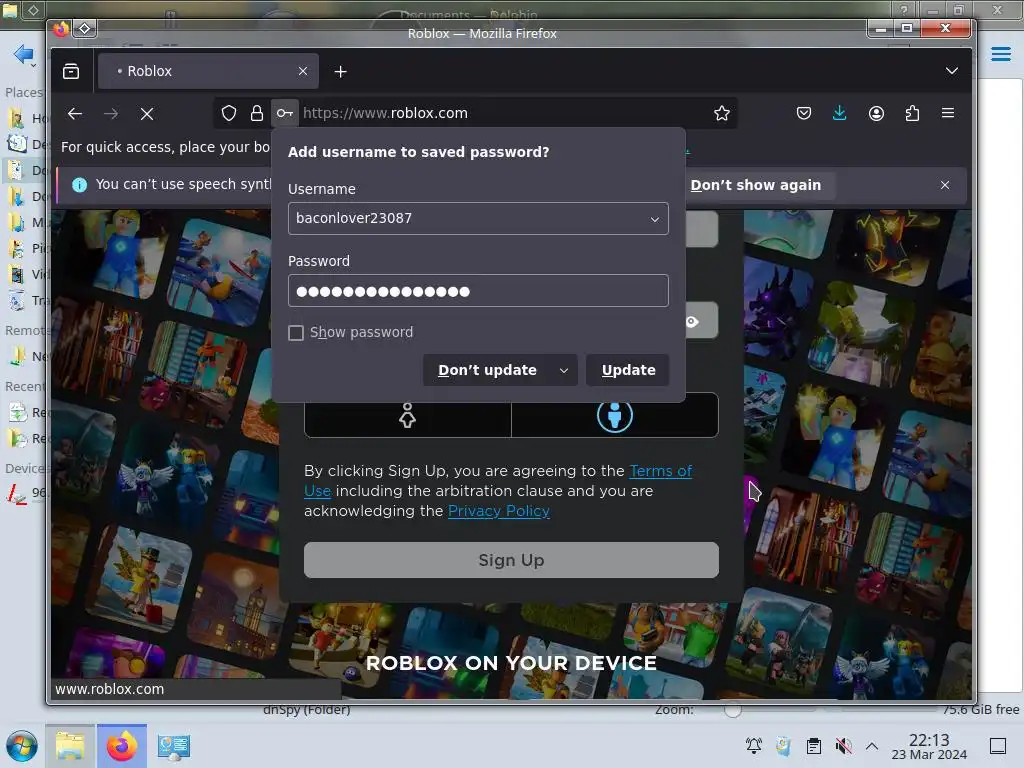Viewport: 1024px width, 768px height.
Task: Click the Dolphin back arrow
Action: 24,54
